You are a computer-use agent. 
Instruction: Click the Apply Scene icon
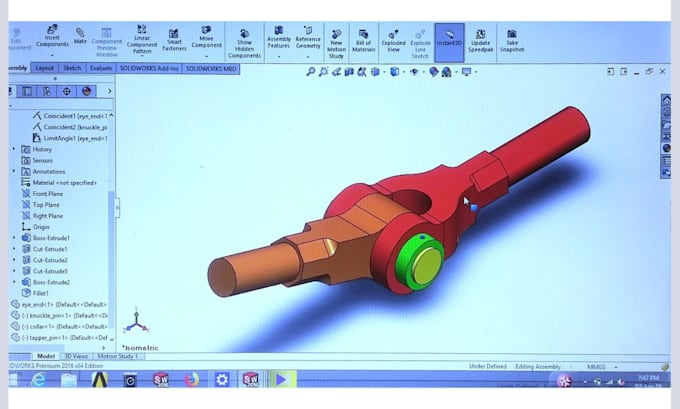446,72
